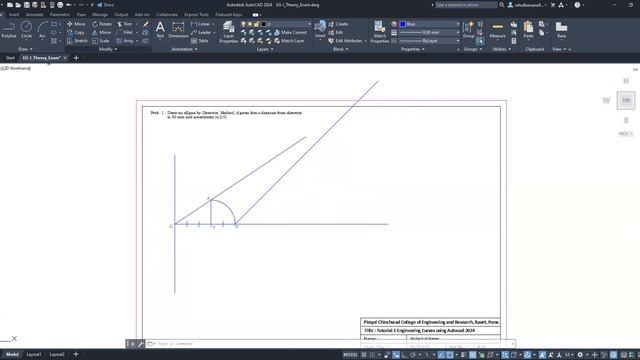Click the object color wheel icon

(x=394, y=24)
